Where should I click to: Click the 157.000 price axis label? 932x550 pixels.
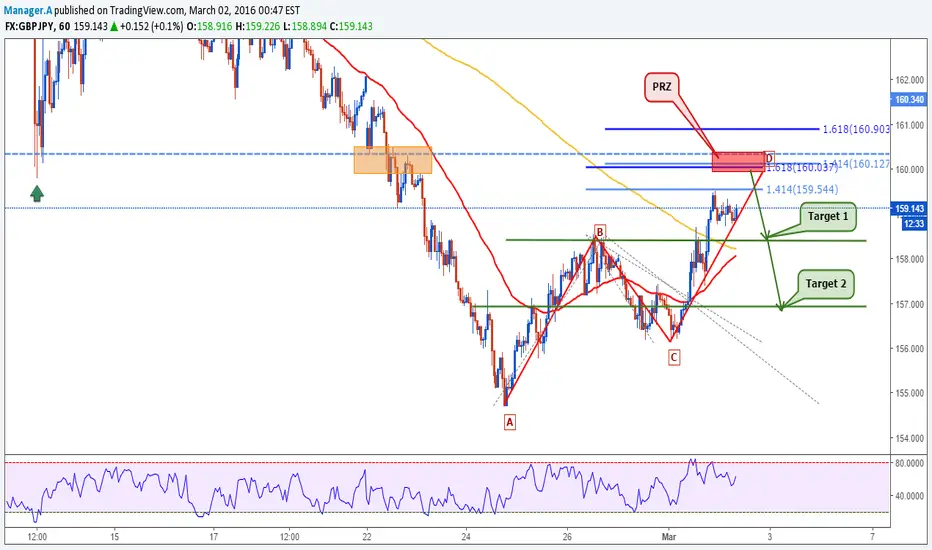pyautogui.click(x=909, y=304)
